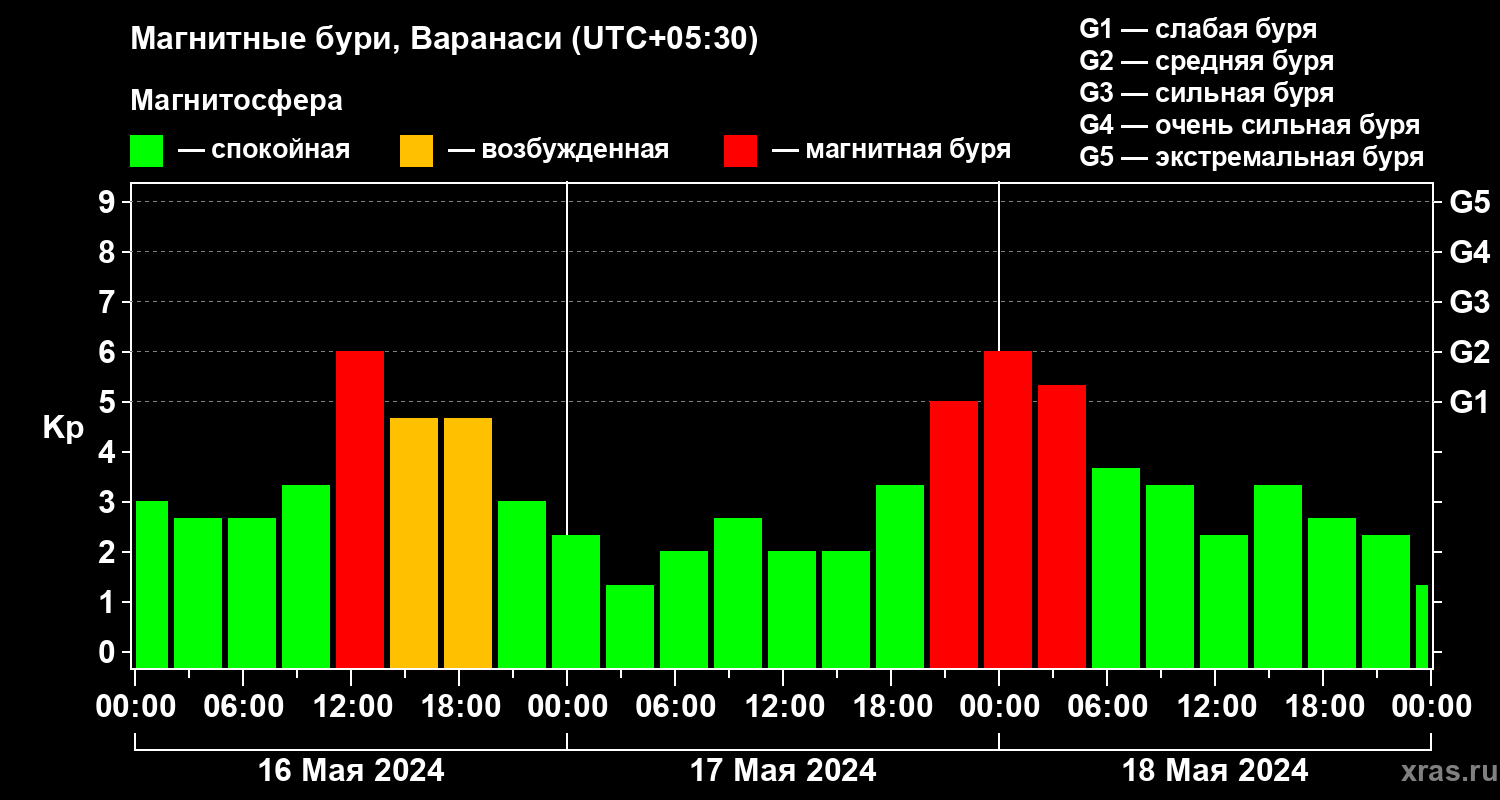Image resolution: width=1500 pixels, height=800 pixels.
Task: Click the tallest green bar on 18 May
Action: click(x=1116, y=568)
